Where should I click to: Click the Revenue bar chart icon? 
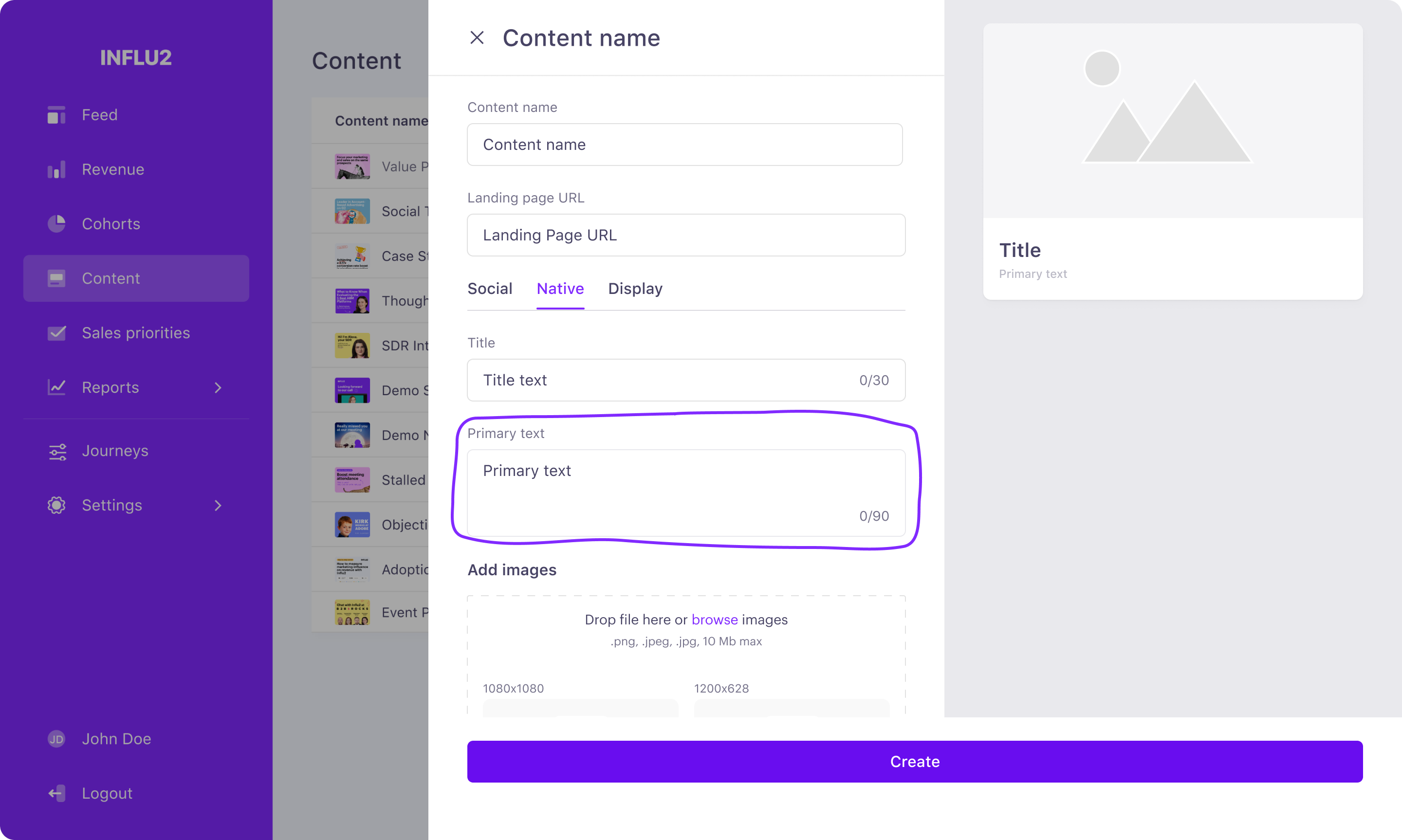(56, 169)
